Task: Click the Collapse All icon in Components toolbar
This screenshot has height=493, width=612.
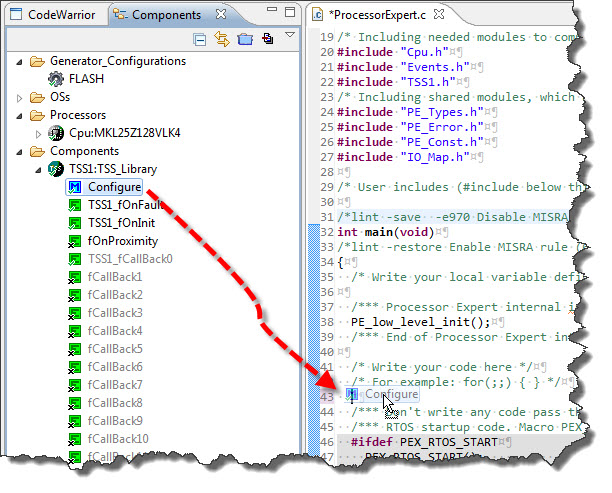Action: coord(200,39)
